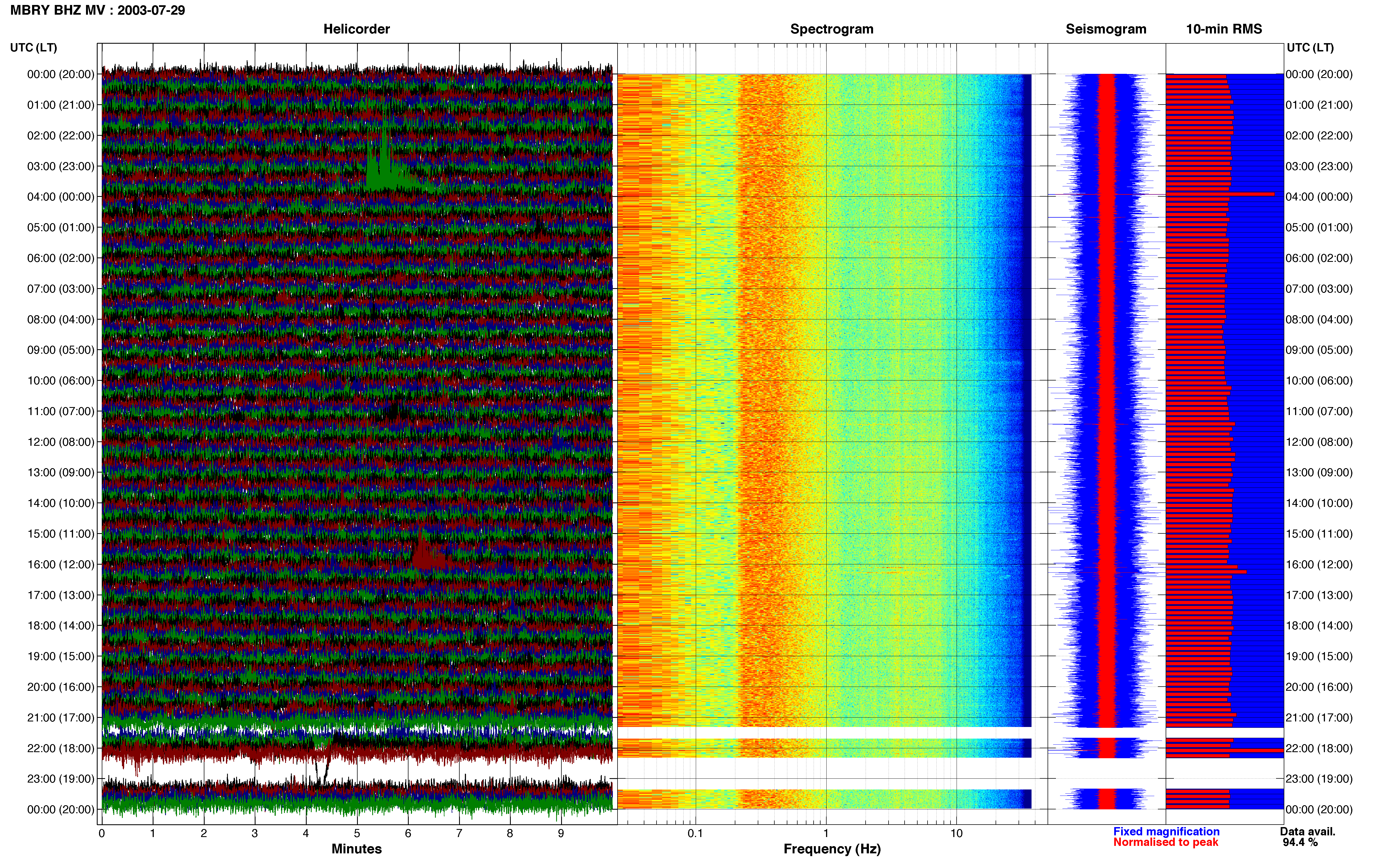Click the 'Minutes' x-axis label
Screen dimensions: 1388x868
click(356, 848)
